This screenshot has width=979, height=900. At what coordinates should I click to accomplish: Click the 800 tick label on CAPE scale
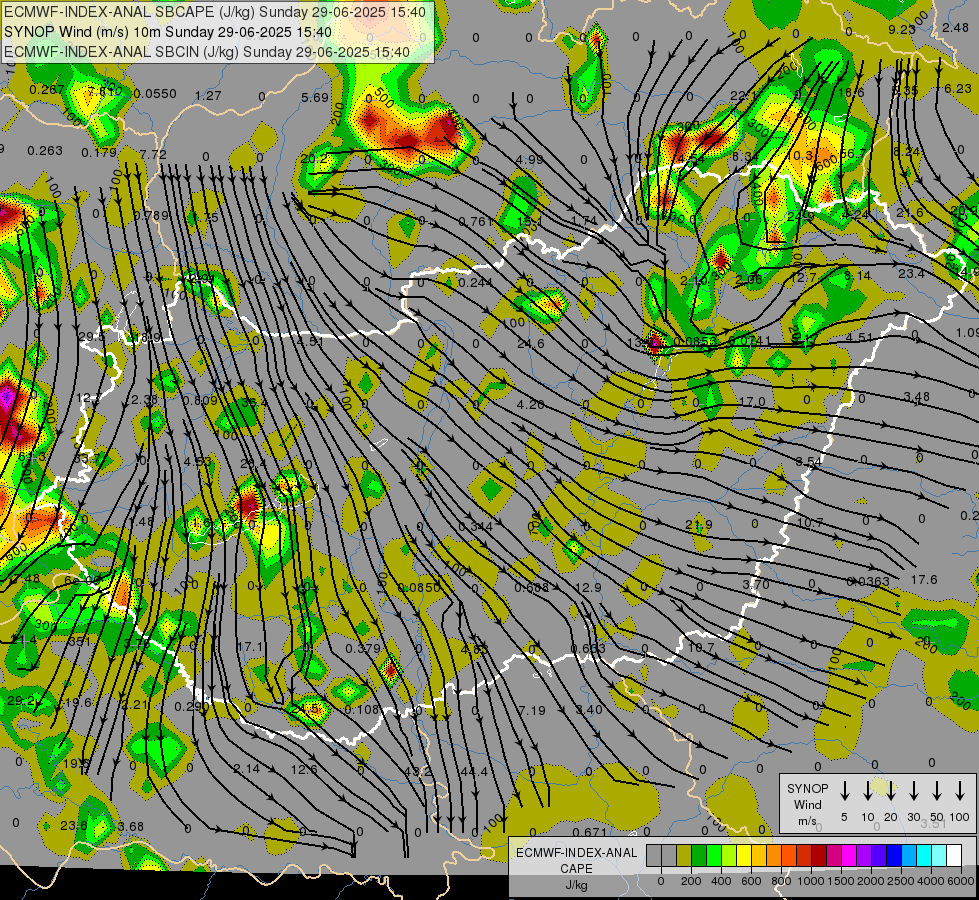780,881
